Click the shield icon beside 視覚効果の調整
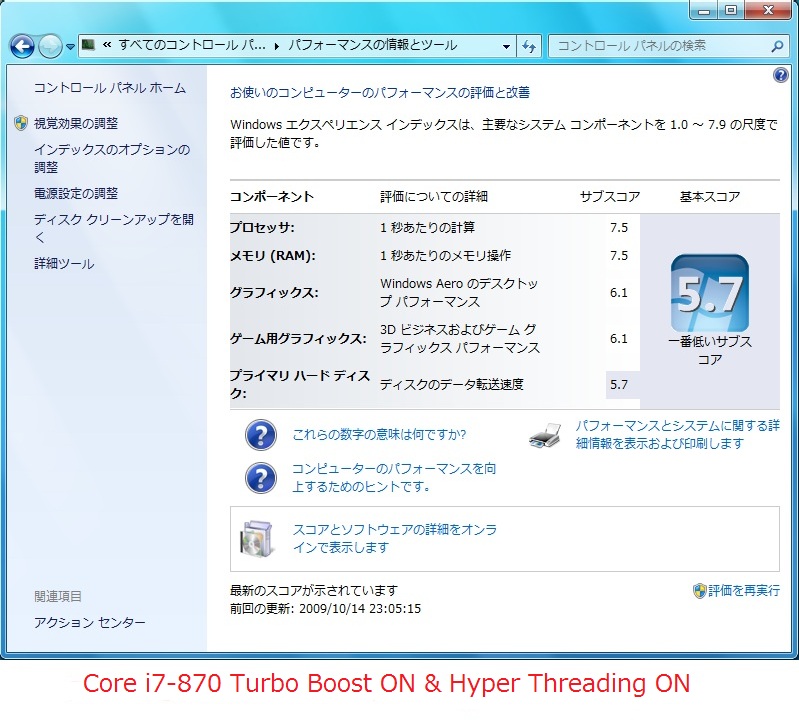 (x=21, y=123)
